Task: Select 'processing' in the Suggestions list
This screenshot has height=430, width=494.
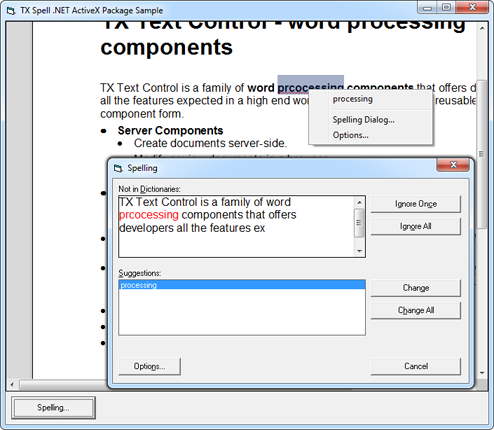Action: coord(242,285)
